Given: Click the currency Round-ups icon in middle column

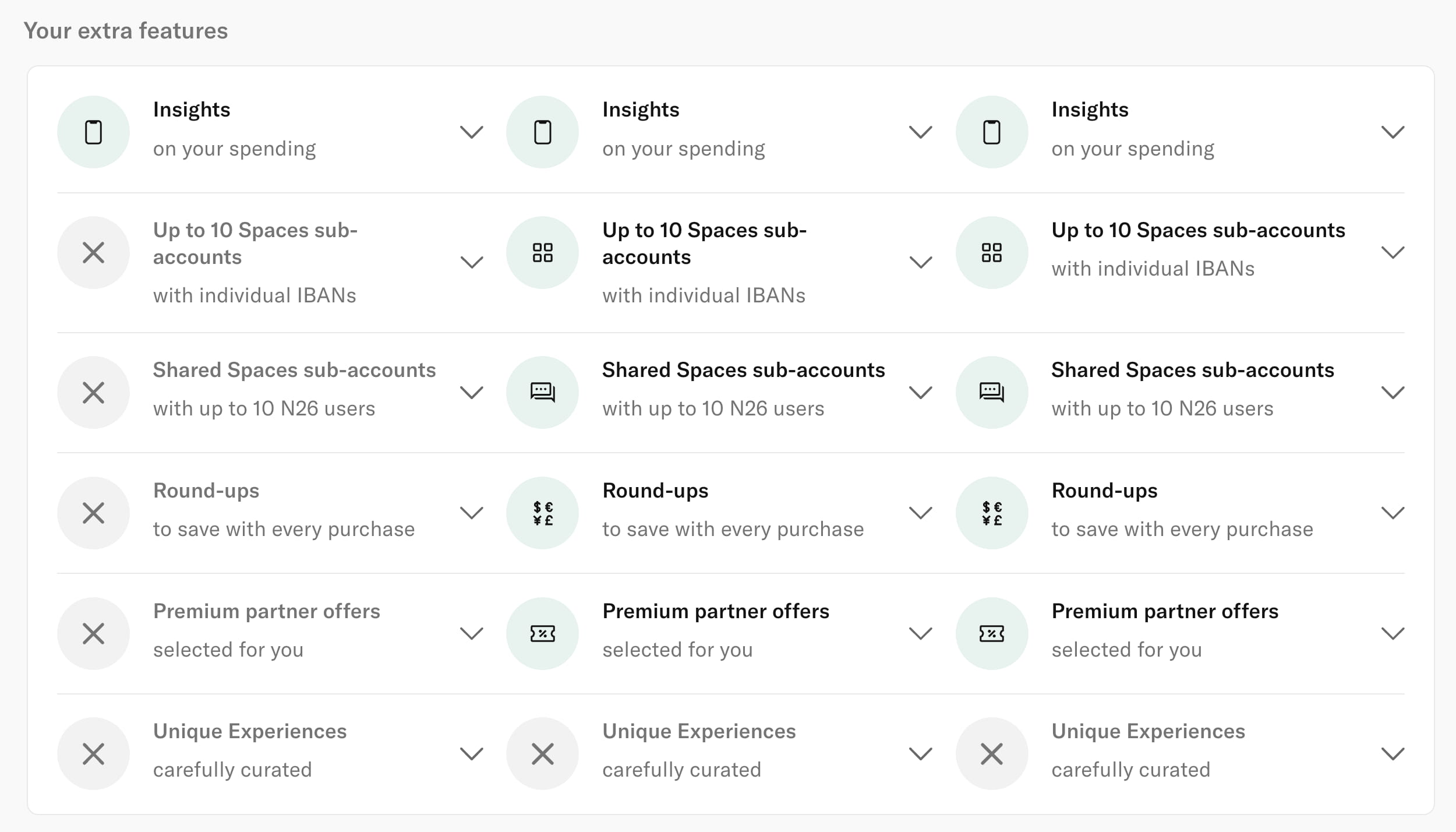Looking at the screenshot, I should coord(542,513).
